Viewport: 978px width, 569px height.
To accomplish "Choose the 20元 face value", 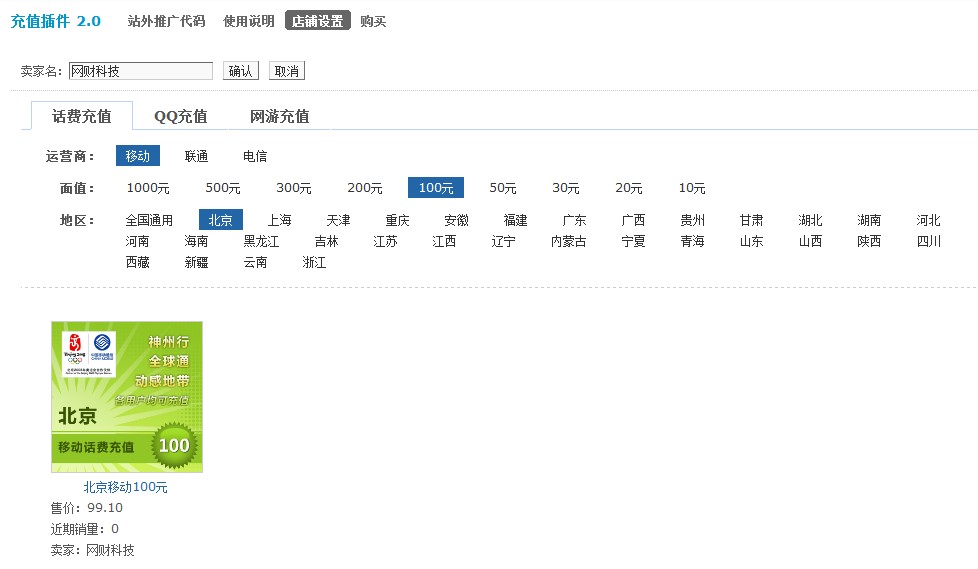I will pyautogui.click(x=629, y=188).
